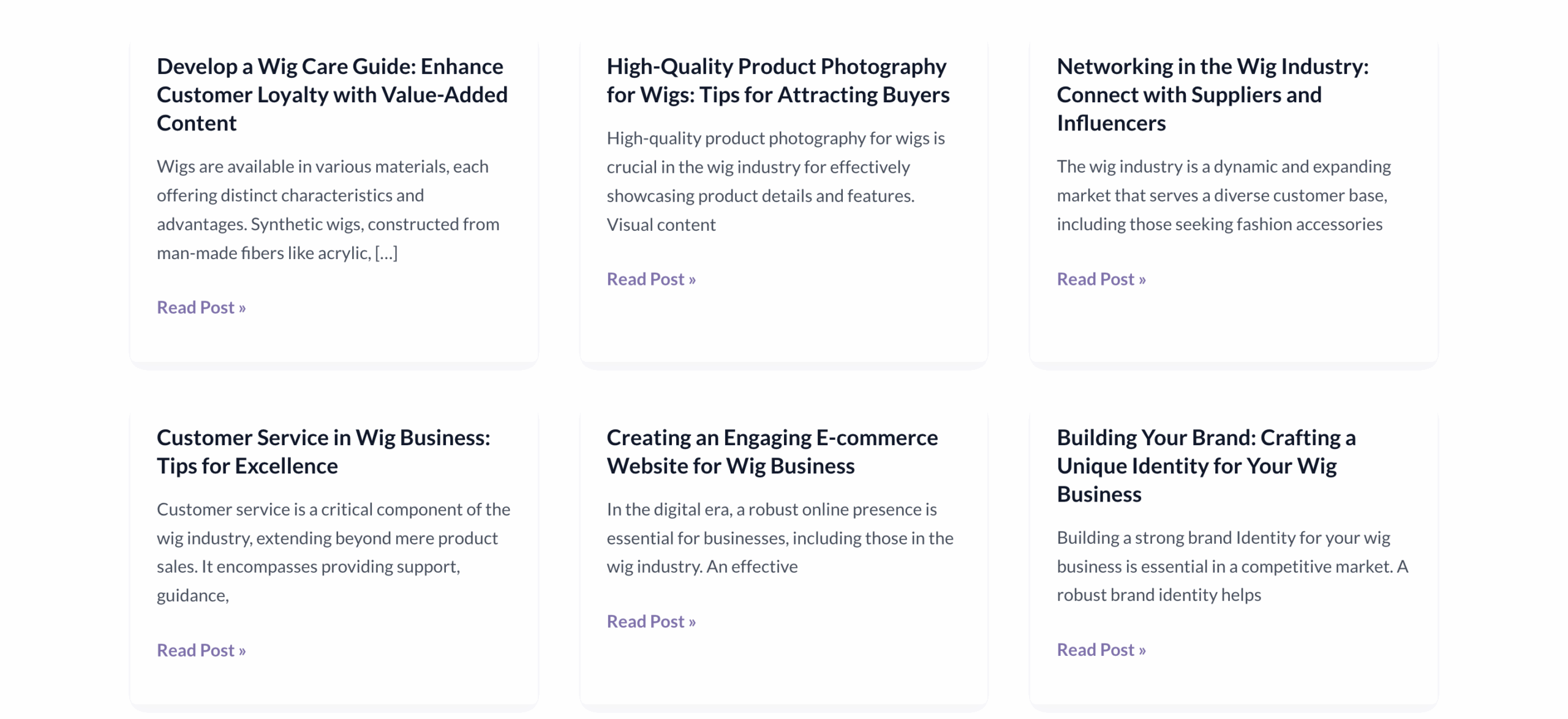Follow Read Post link for Networking article
This screenshot has height=719, width=1568.
click(x=1101, y=279)
